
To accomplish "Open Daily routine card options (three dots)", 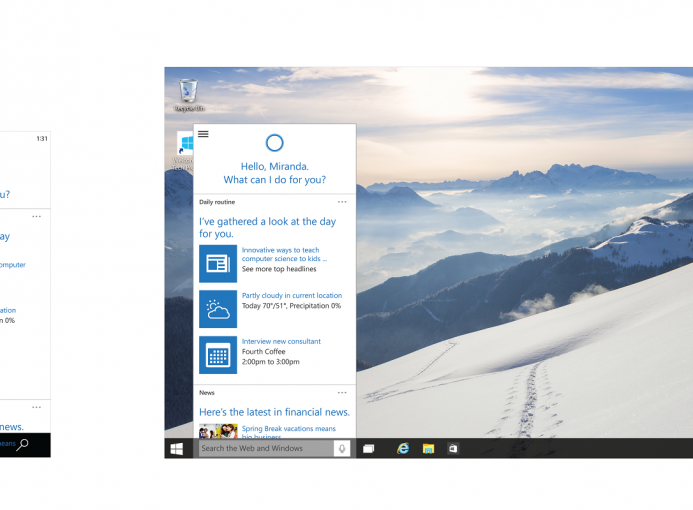I will pos(342,202).
